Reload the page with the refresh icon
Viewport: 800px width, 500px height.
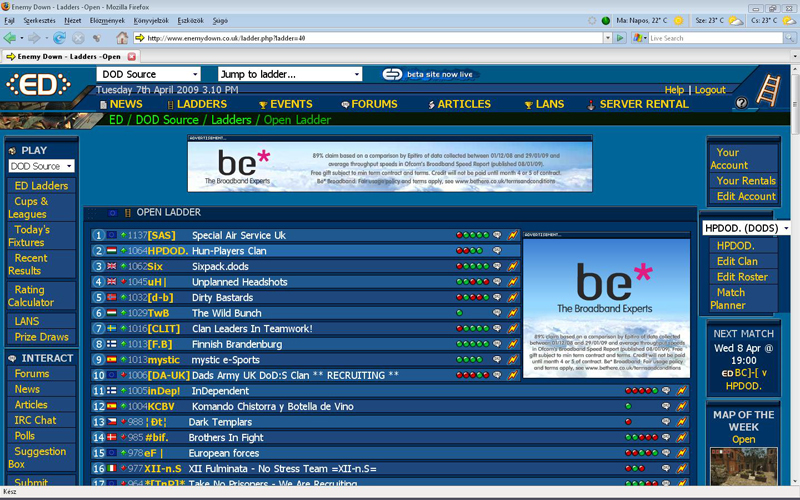click(60, 38)
